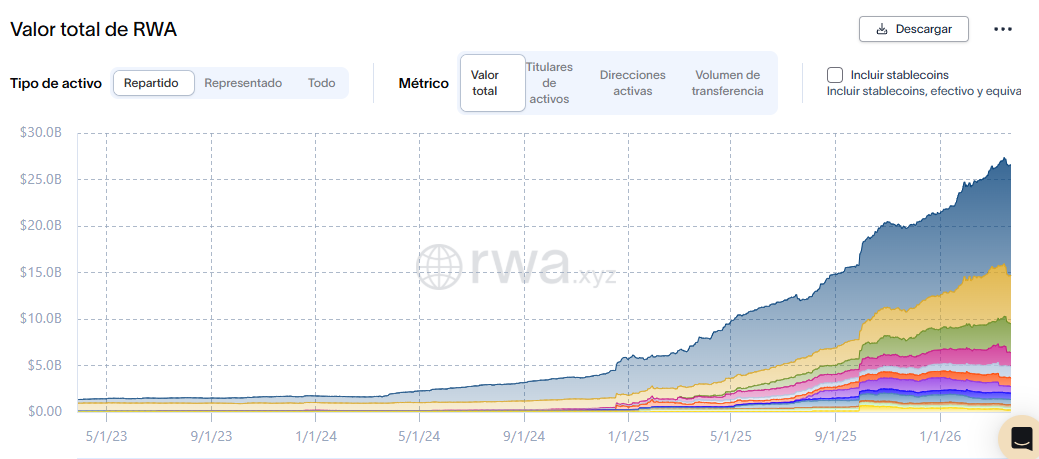
Task: Show the Direcciones activas metric
Action: (632, 83)
